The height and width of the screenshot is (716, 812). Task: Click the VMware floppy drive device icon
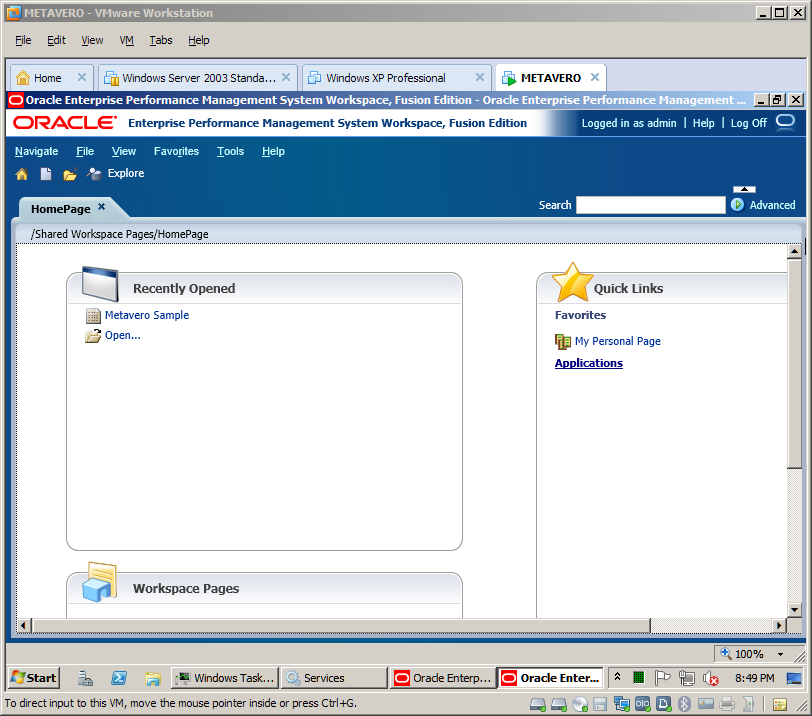(x=600, y=704)
